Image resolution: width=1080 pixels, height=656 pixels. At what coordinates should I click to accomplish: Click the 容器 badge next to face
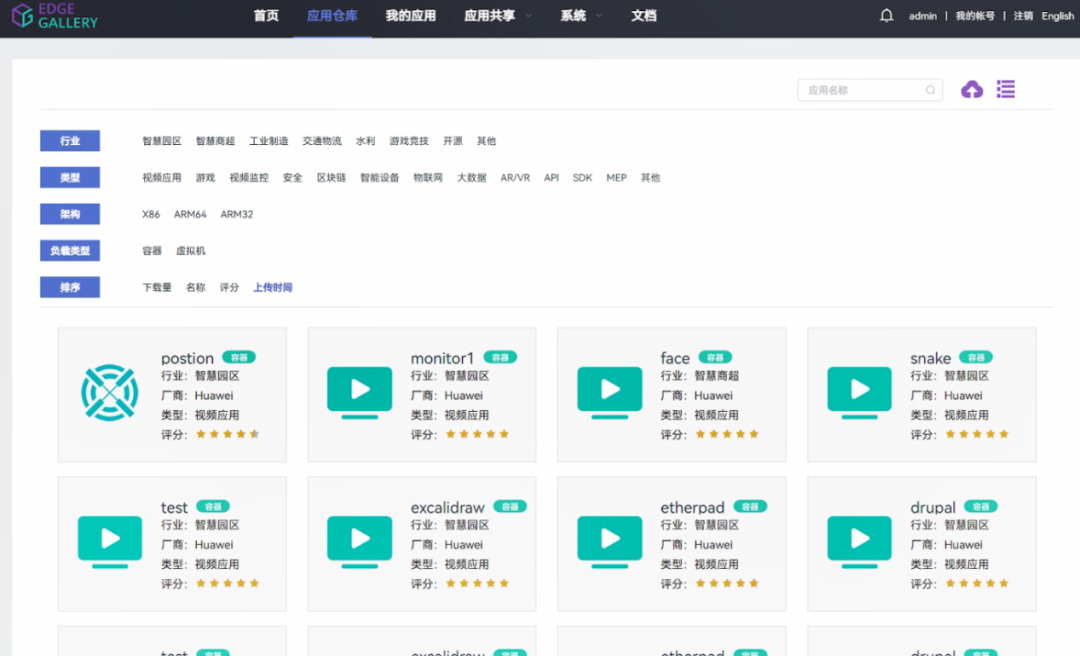(x=715, y=357)
